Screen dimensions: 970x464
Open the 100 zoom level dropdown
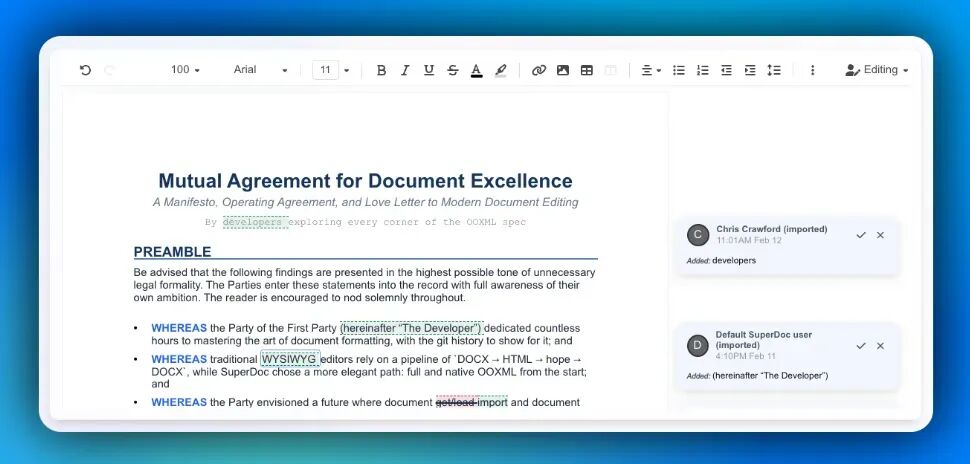(x=185, y=70)
